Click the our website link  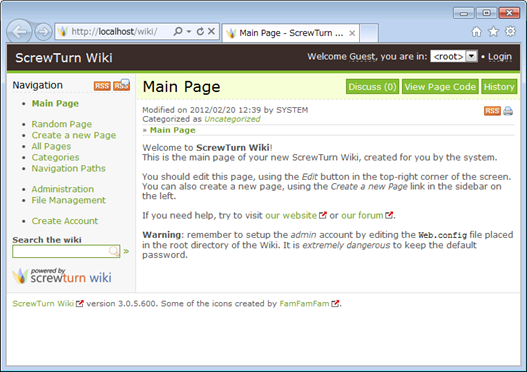291,215
